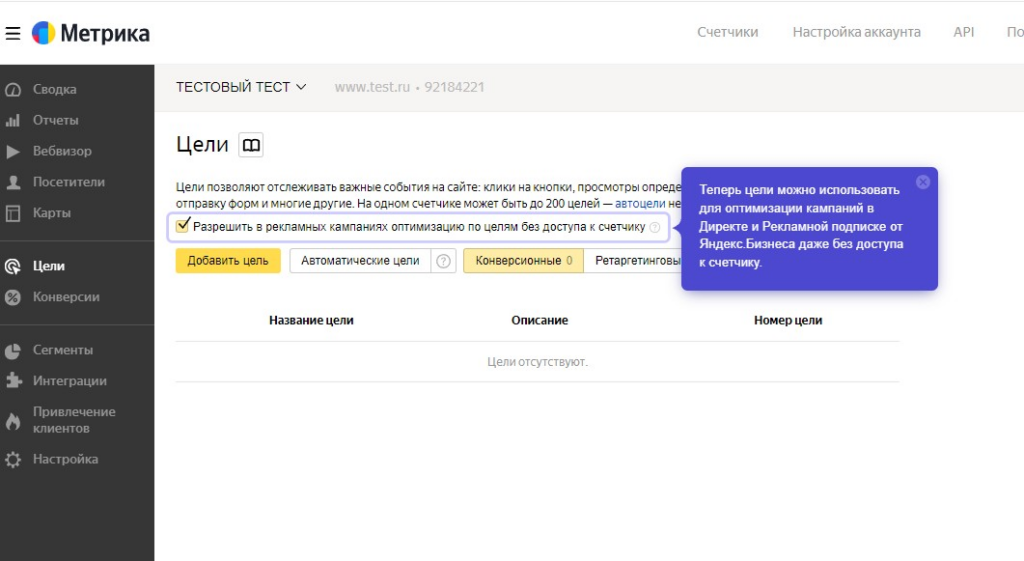Viewport: 1024px width, 561px height.
Task: Toggle the optimization by goals checkbox
Action: coord(183,225)
